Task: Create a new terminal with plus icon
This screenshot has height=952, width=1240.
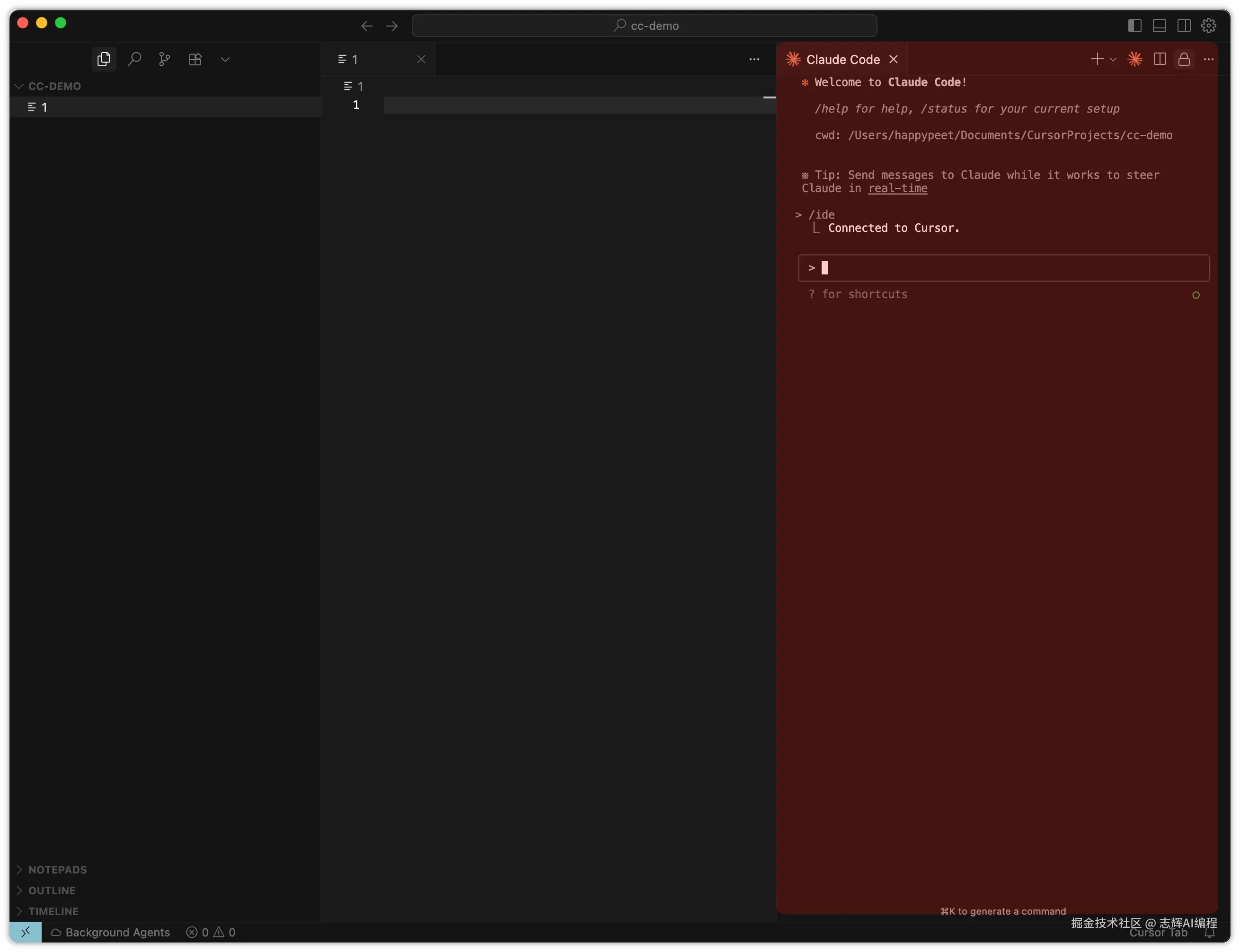Action: [x=1097, y=59]
